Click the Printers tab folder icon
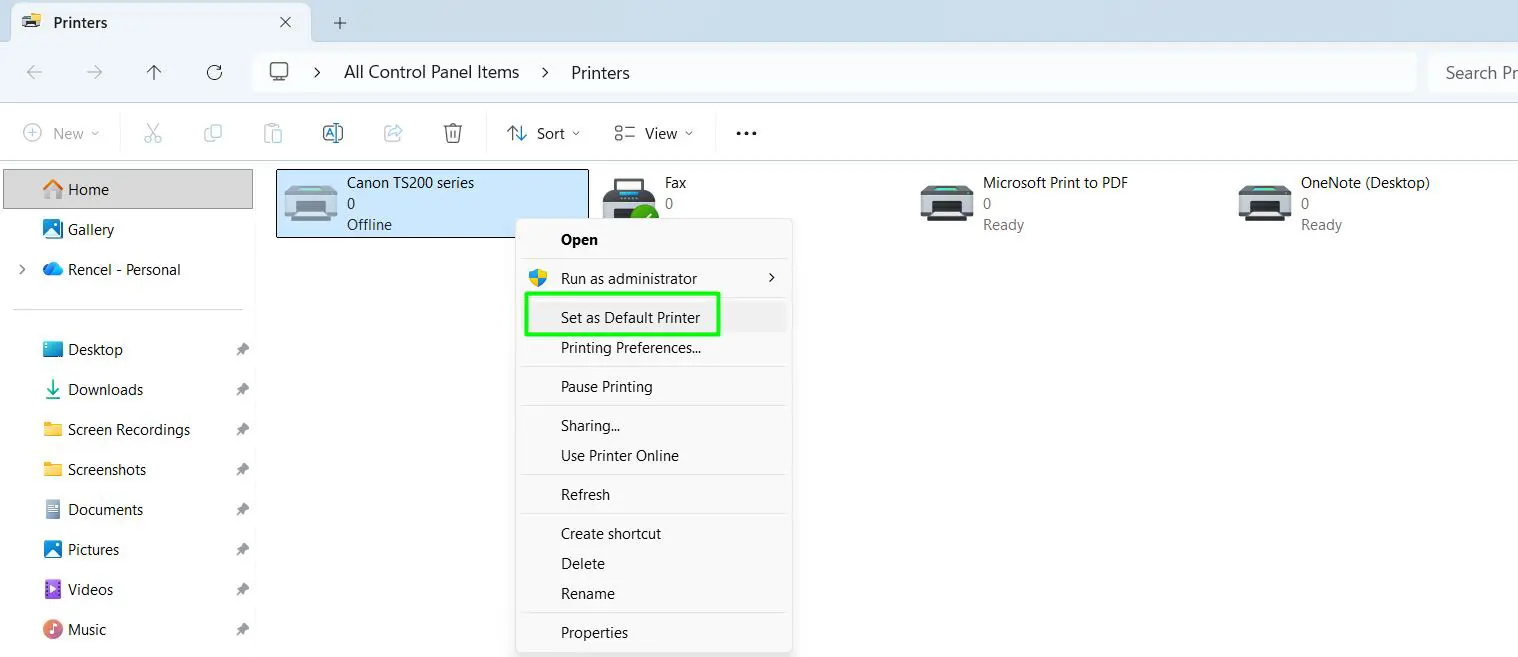 32,21
